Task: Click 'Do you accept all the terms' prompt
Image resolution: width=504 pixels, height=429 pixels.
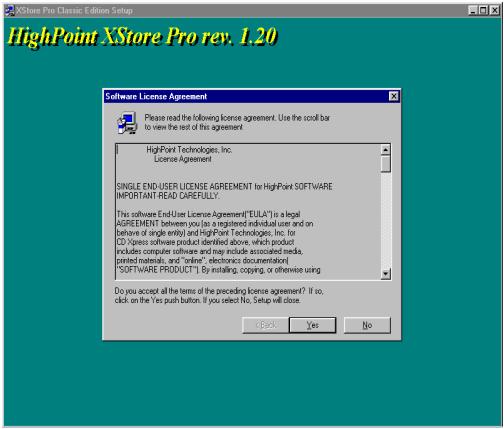Action: pos(219,296)
